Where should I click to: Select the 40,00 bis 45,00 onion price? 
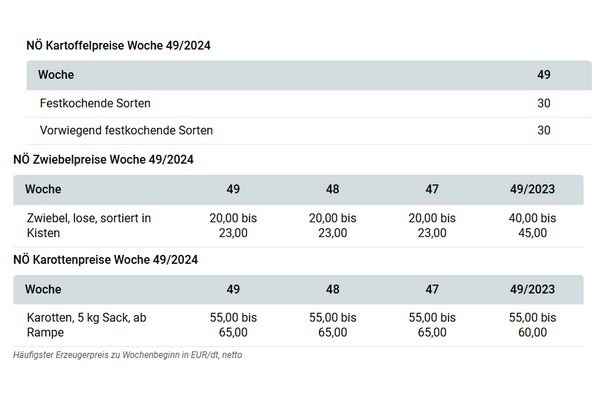[x=533, y=225]
